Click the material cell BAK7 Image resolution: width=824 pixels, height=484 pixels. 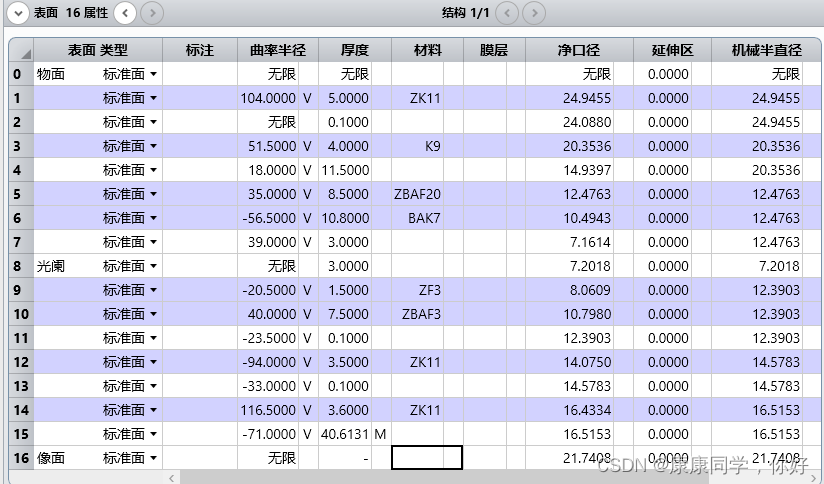pyautogui.click(x=417, y=218)
